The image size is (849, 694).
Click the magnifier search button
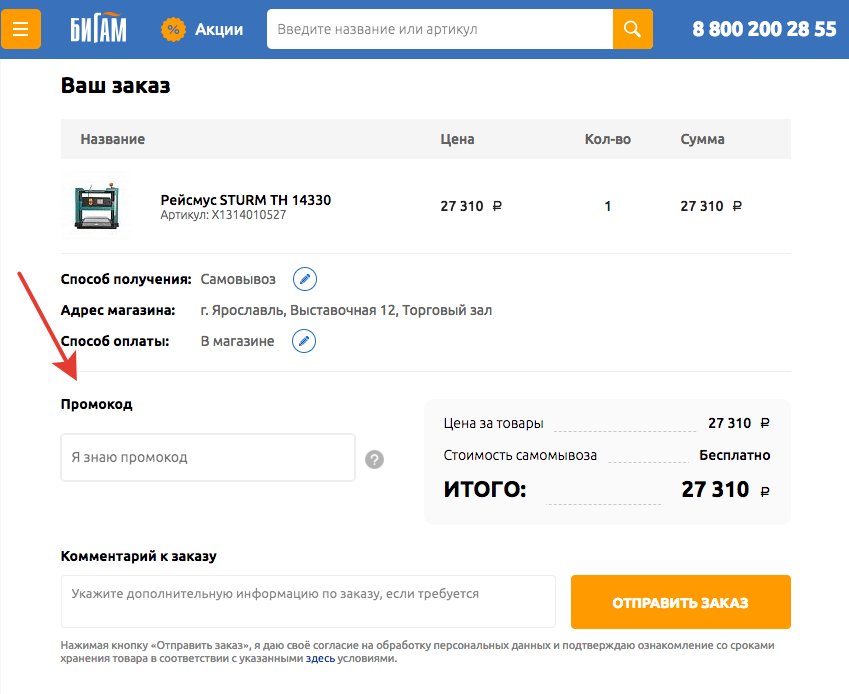click(x=632, y=29)
